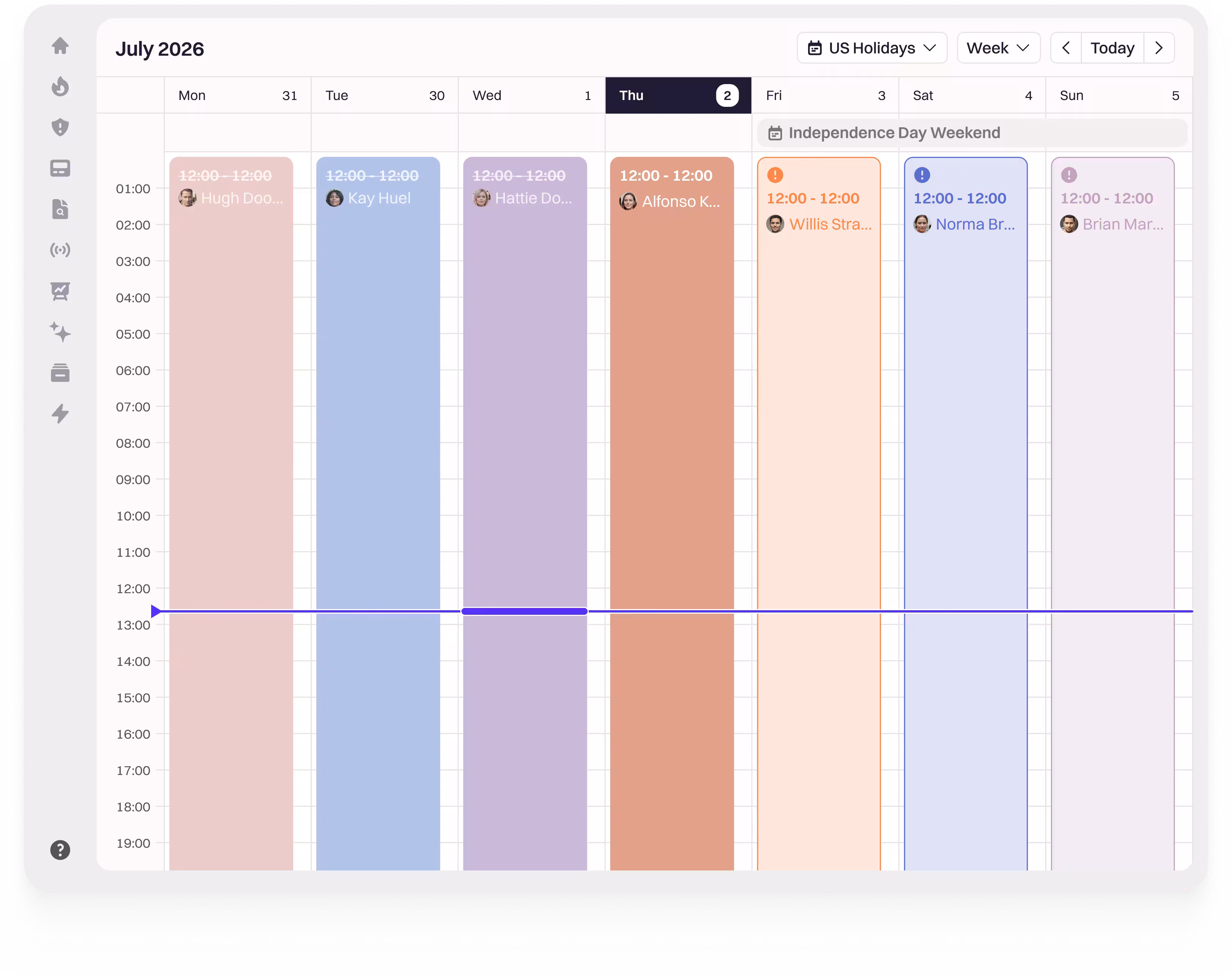Click the purple alert icon on Sunday's shift
Viewport: 1232px width, 975px height.
1069,175
